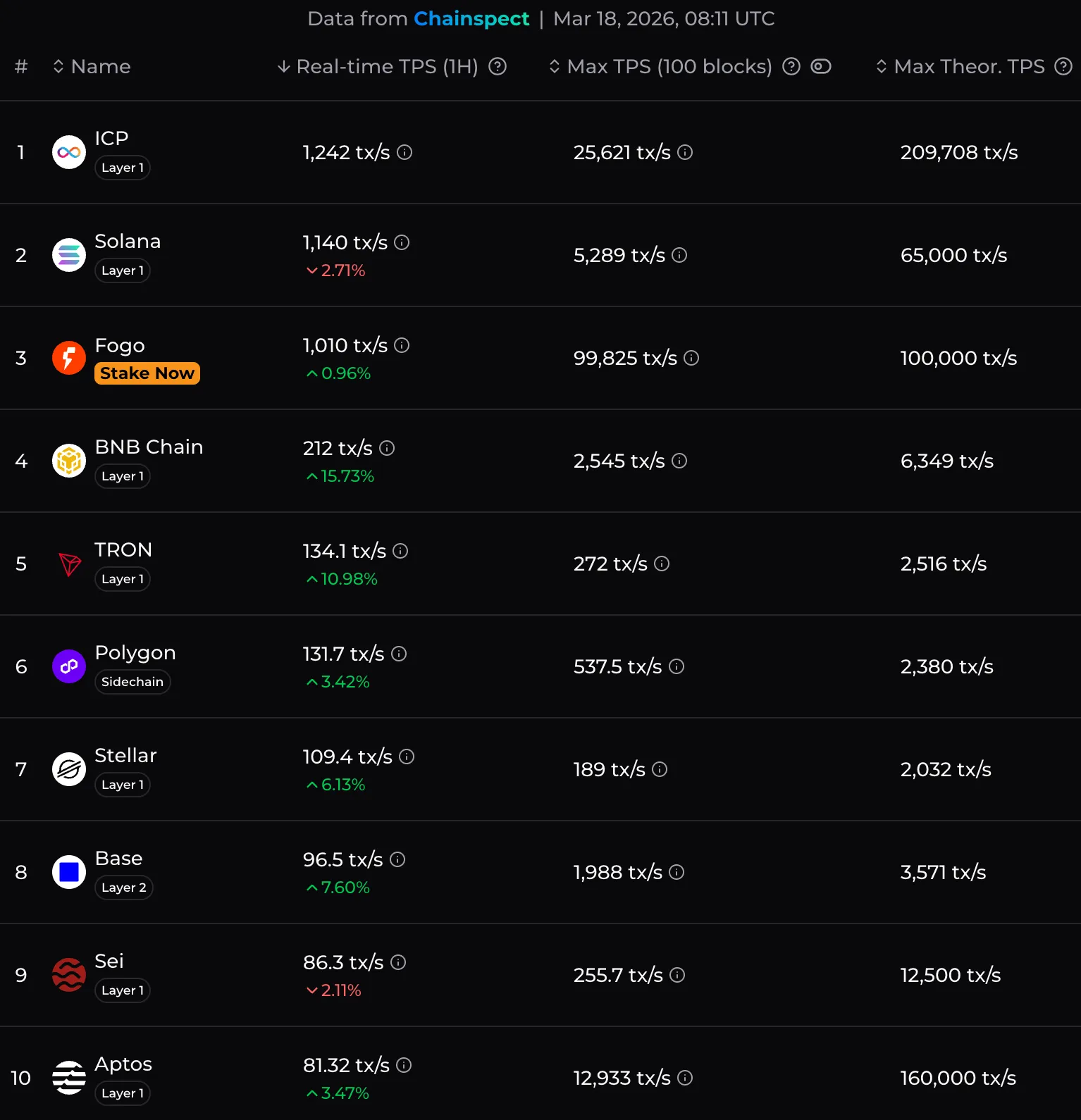
Task: Open the Chainspect link
Action: click(471, 18)
